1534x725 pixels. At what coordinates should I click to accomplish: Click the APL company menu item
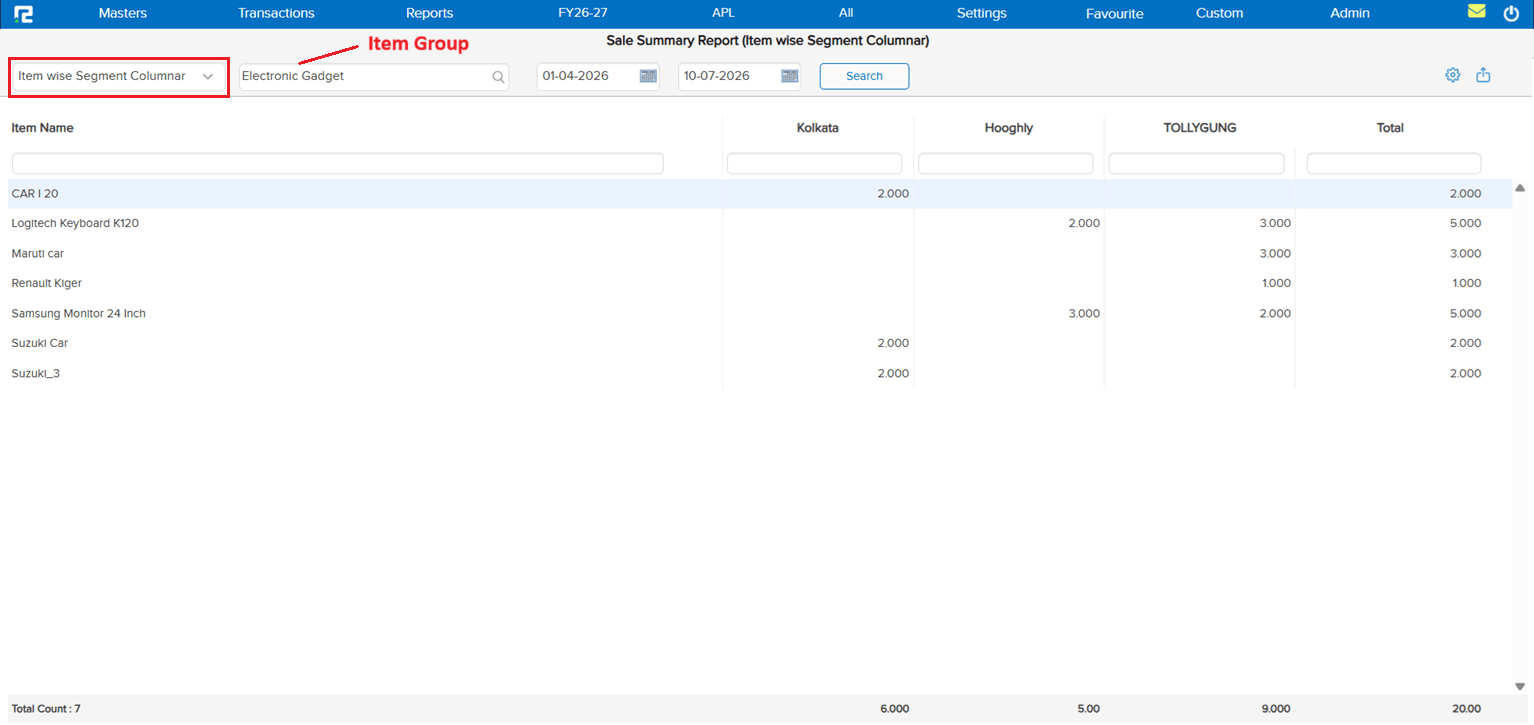723,13
